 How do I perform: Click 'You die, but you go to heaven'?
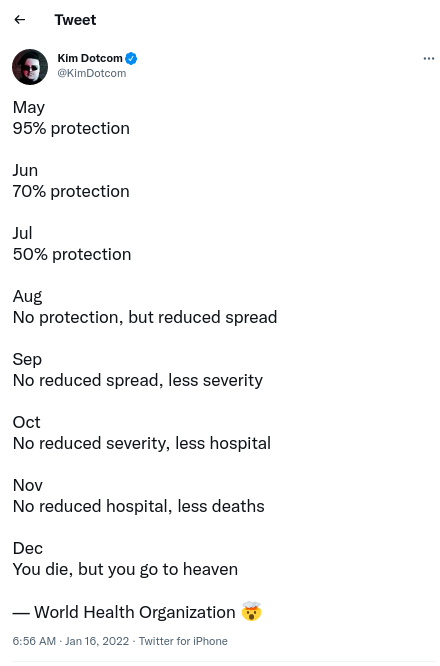(x=125, y=569)
